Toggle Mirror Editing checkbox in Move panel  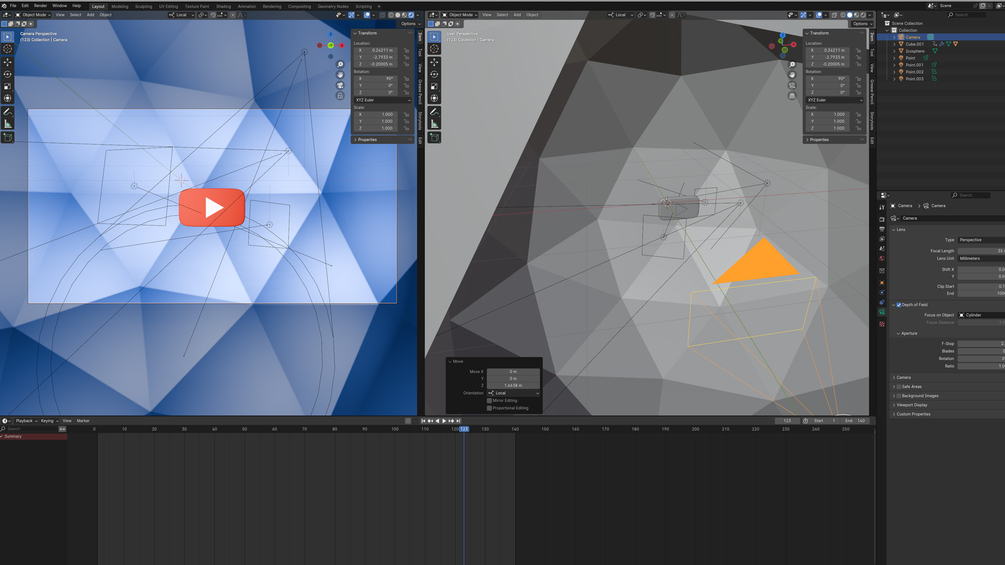point(489,400)
